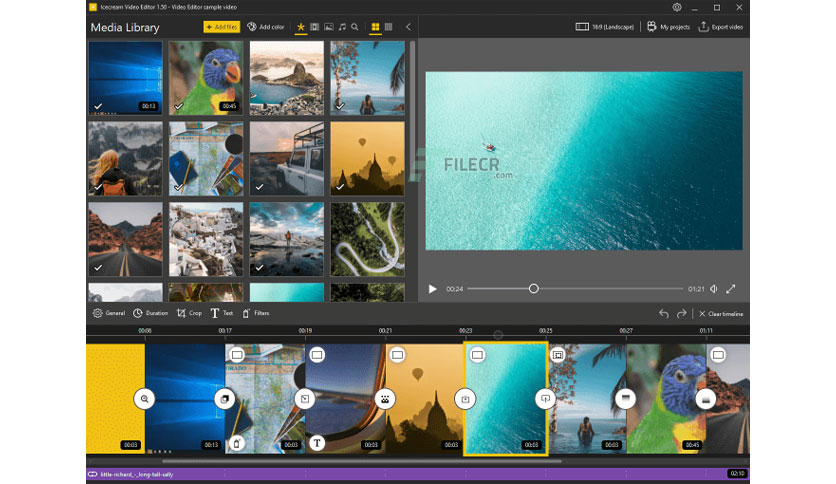Filter media library by audio files
This screenshot has height=484, width=836.
coord(342,27)
